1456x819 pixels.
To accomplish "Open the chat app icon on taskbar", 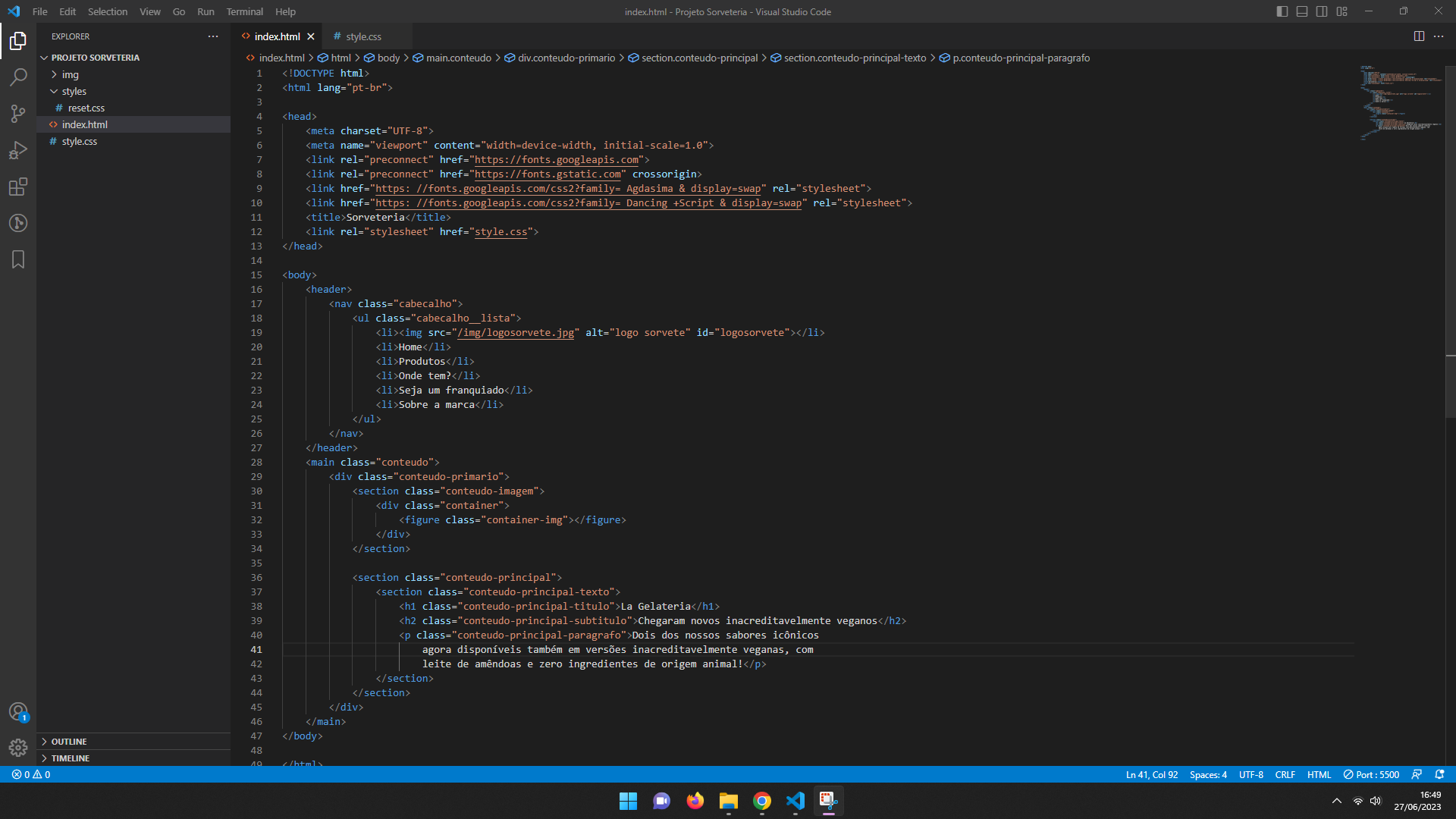I will (x=661, y=801).
